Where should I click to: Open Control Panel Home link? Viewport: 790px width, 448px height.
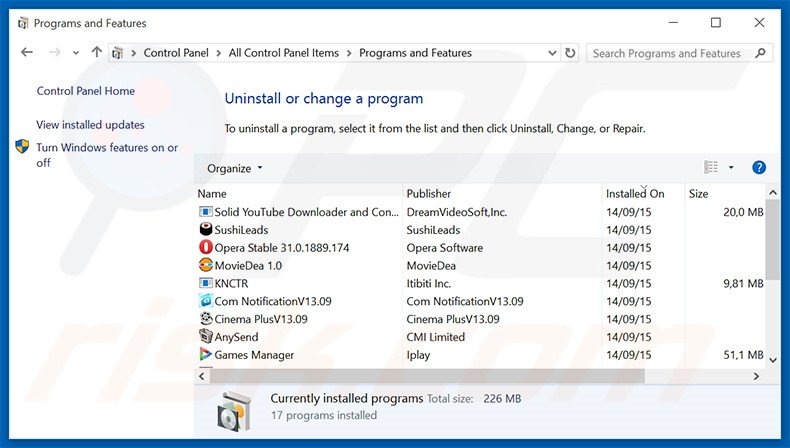tap(85, 91)
